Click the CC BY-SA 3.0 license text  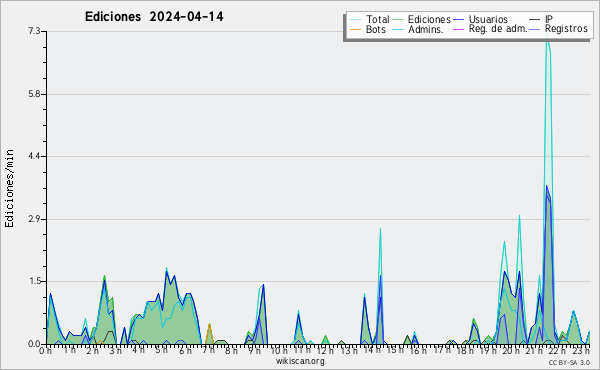(569, 362)
